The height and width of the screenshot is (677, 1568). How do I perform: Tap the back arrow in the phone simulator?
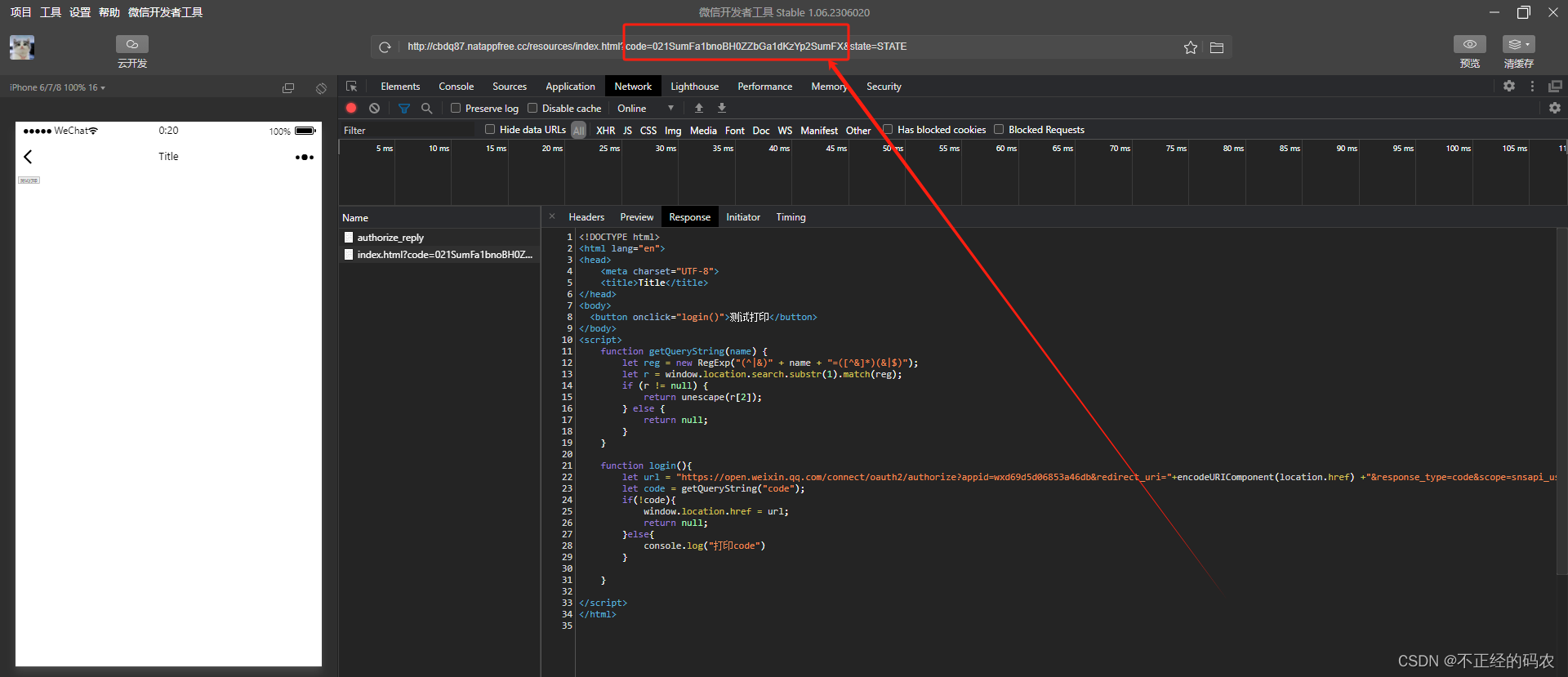click(x=29, y=157)
